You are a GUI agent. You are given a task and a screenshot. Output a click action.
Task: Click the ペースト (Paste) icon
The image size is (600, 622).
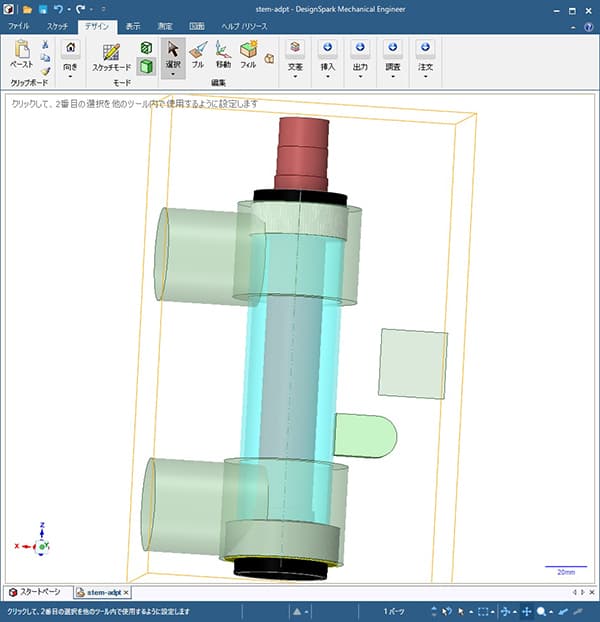click(21, 52)
